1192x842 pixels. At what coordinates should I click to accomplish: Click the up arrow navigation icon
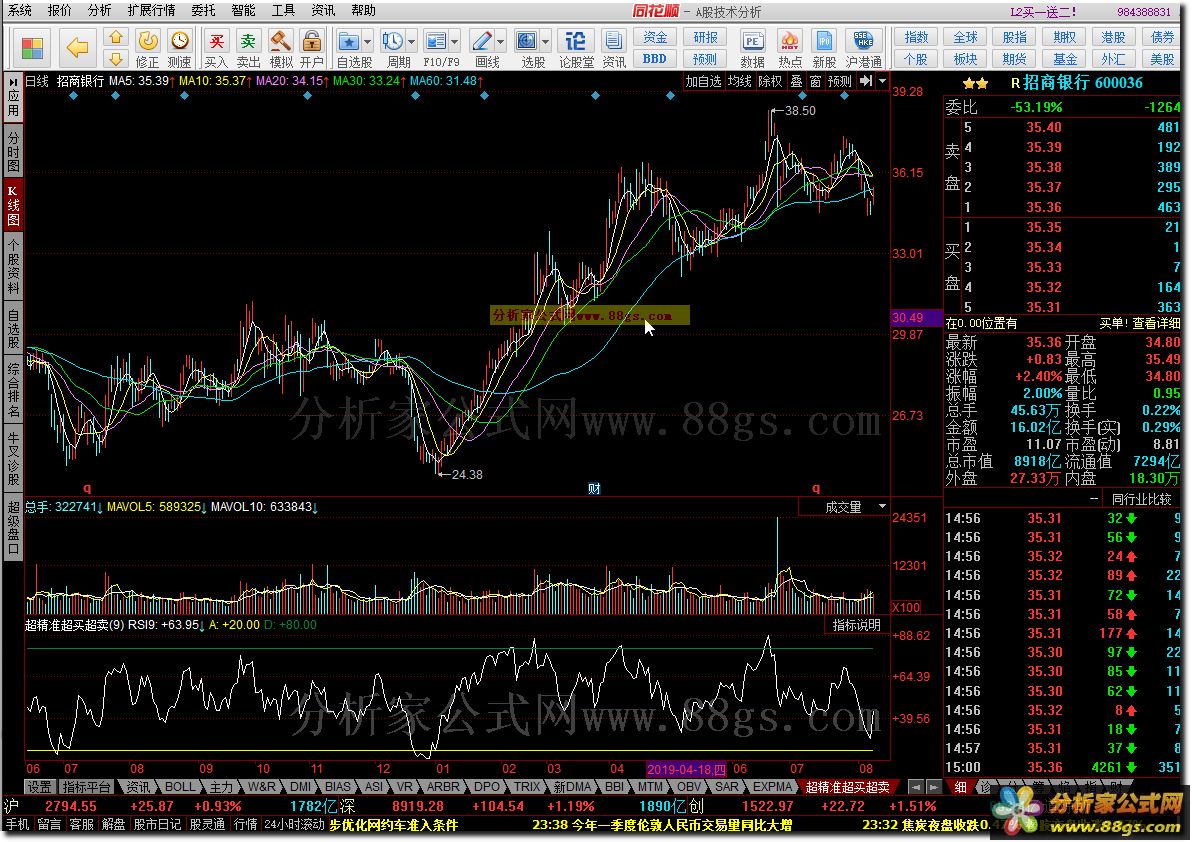tap(116, 37)
